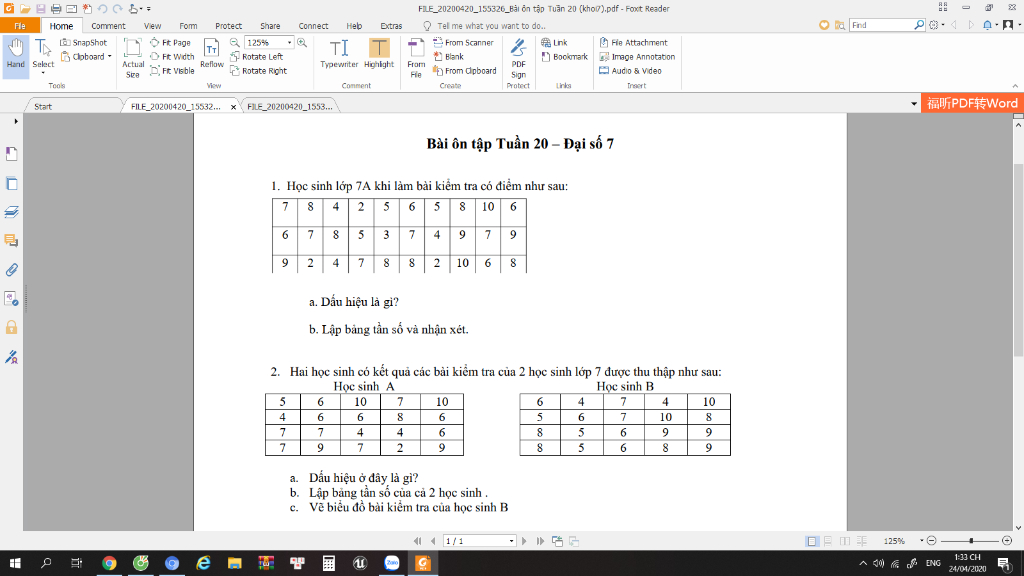Add an Image Annotation
This screenshot has width=1024, height=576.
click(x=637, y=57)
